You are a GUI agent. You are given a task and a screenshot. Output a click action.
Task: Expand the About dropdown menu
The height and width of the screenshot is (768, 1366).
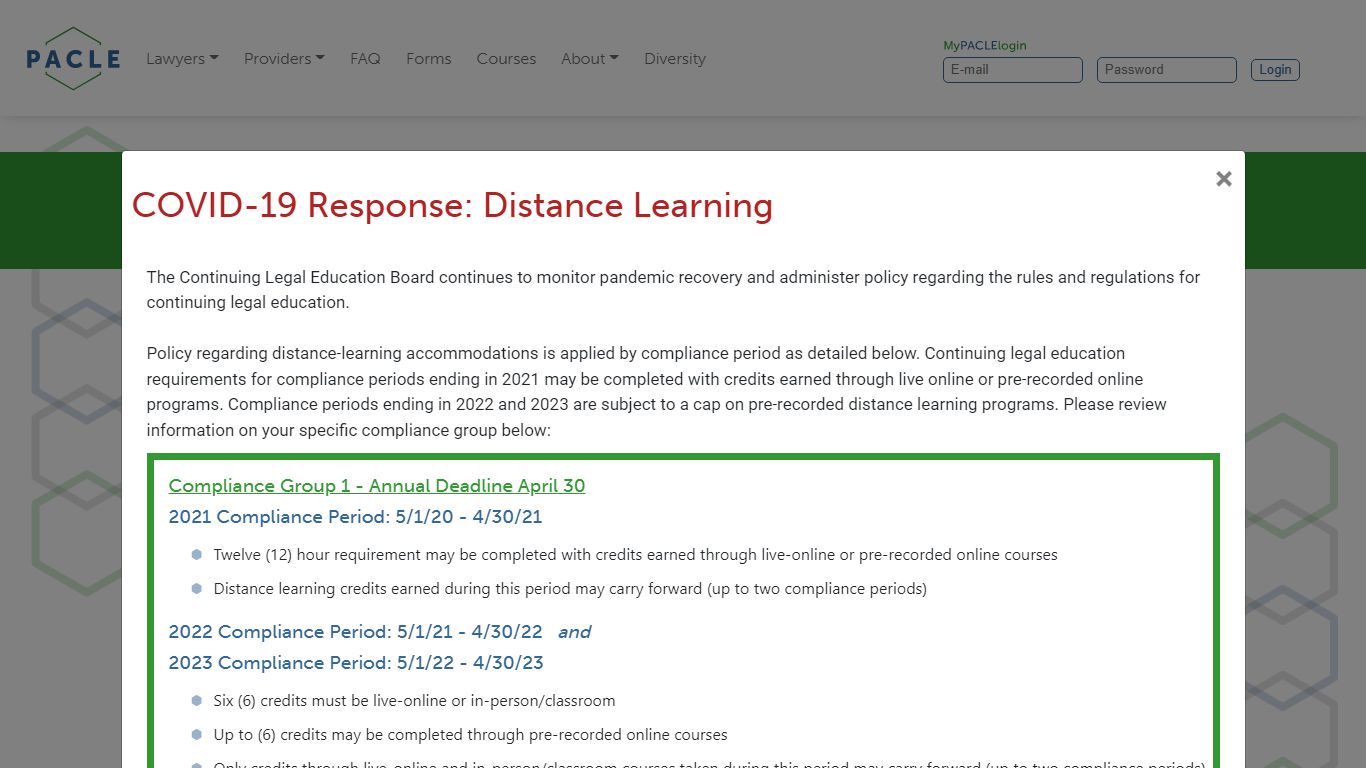[x=590, y=59]
